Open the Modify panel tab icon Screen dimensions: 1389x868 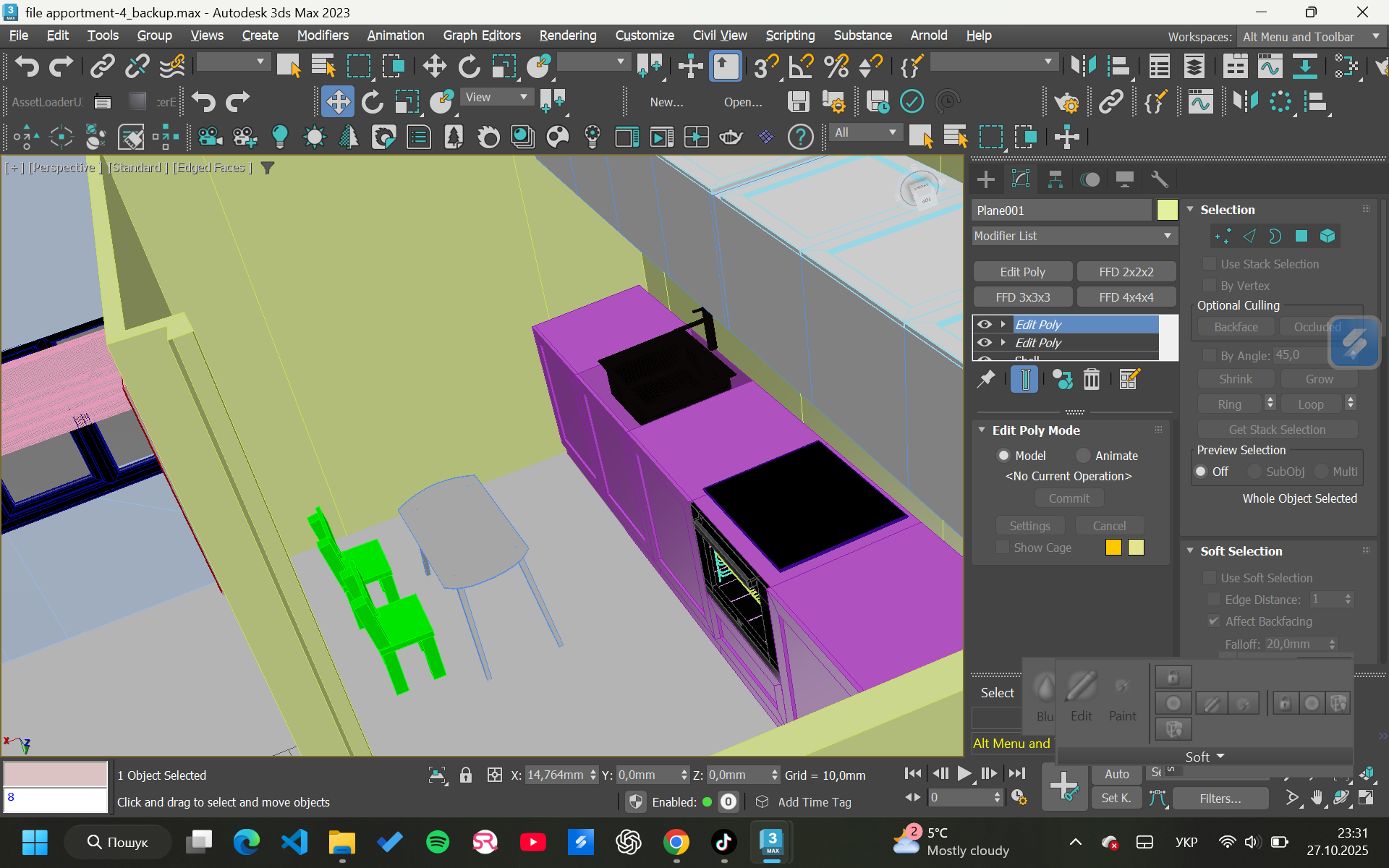tap(1021, 179)
